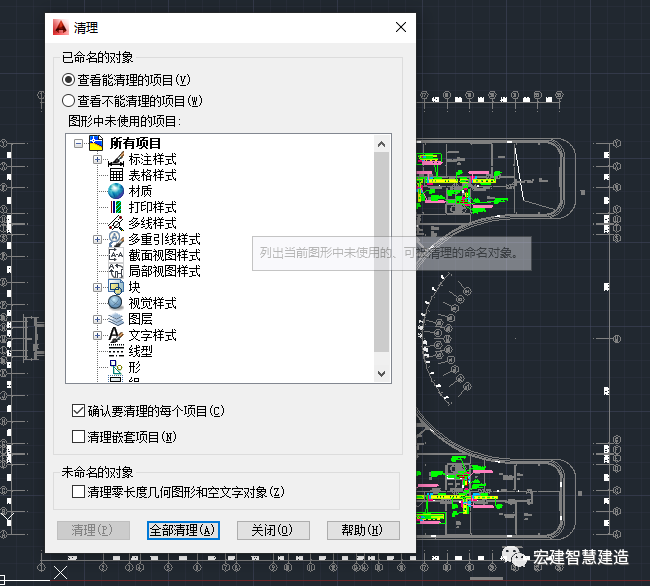Select the 多线样式 tree label
Screen dimensions: 650x586
click(153, 223)
